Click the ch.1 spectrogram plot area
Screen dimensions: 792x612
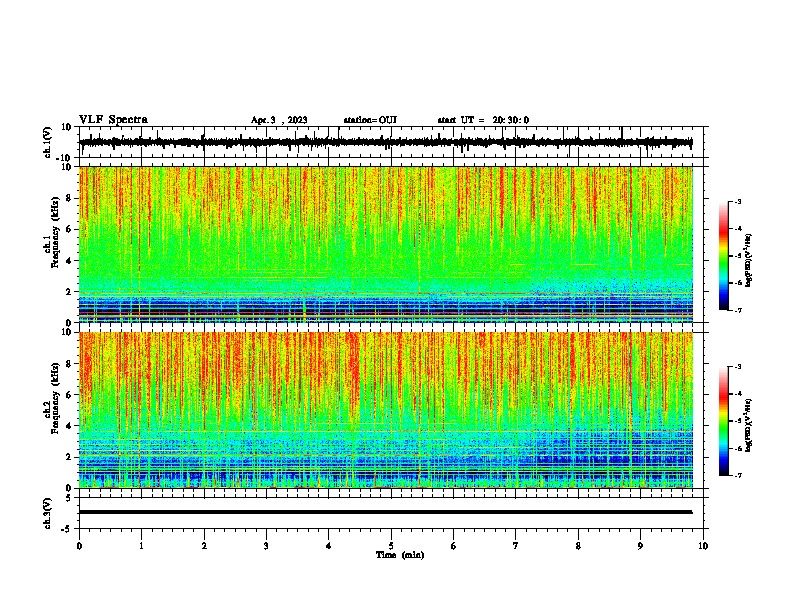(386, 244)
